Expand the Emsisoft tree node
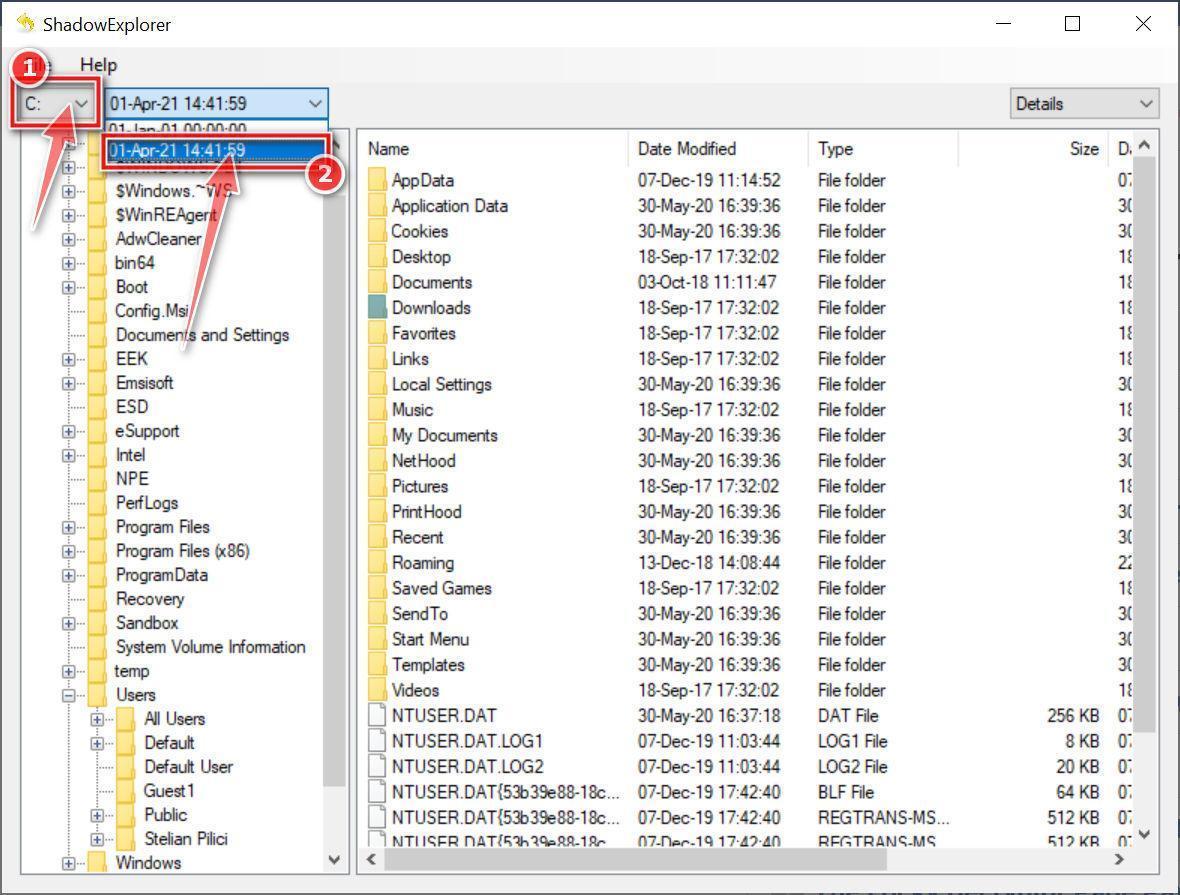The height and width of the screenshot is (895, 1180). [x=68, y=384]
